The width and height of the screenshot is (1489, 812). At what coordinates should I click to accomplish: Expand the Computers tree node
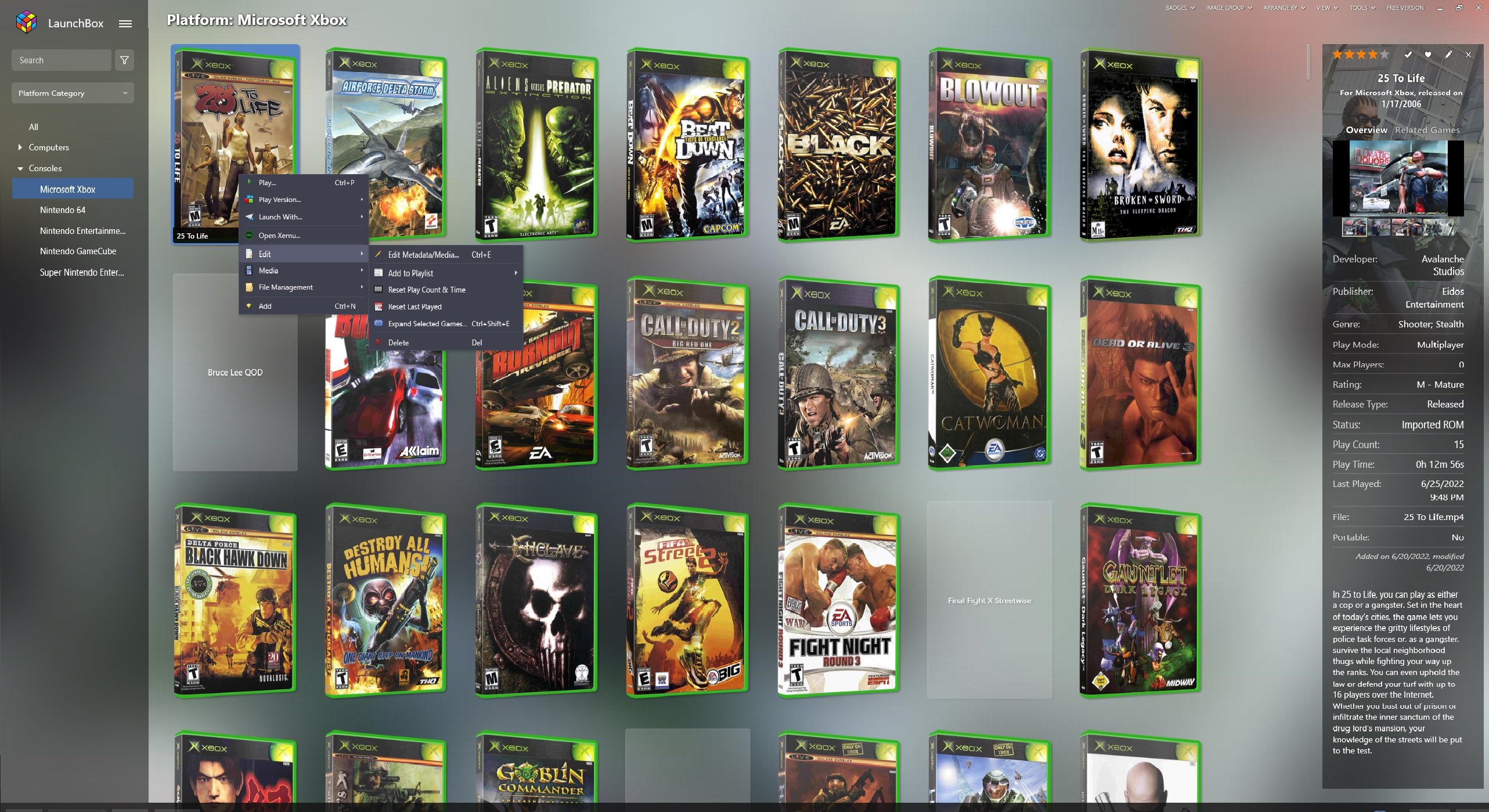point(20,147)
